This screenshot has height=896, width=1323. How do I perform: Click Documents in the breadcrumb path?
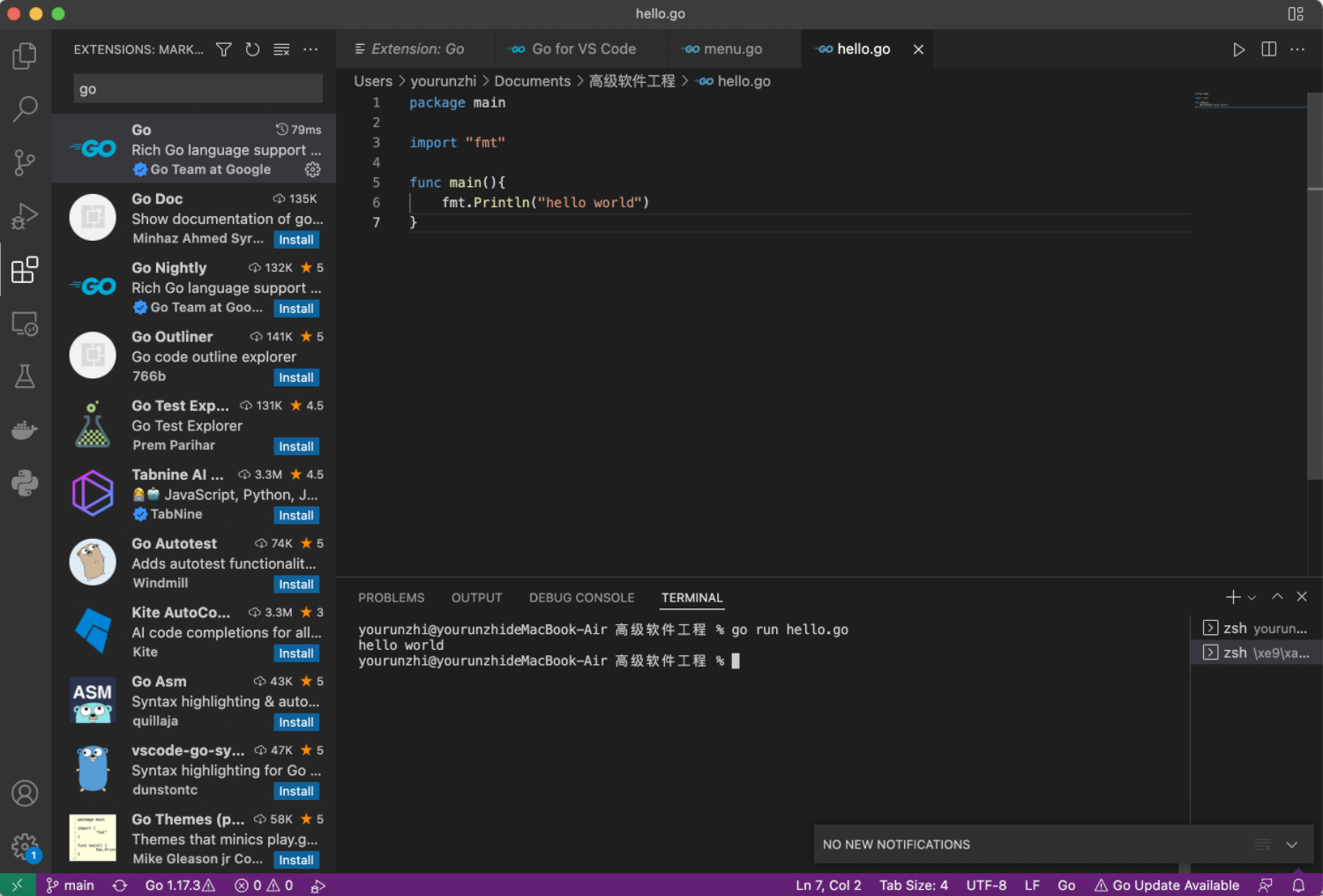[x=533, y=81]
